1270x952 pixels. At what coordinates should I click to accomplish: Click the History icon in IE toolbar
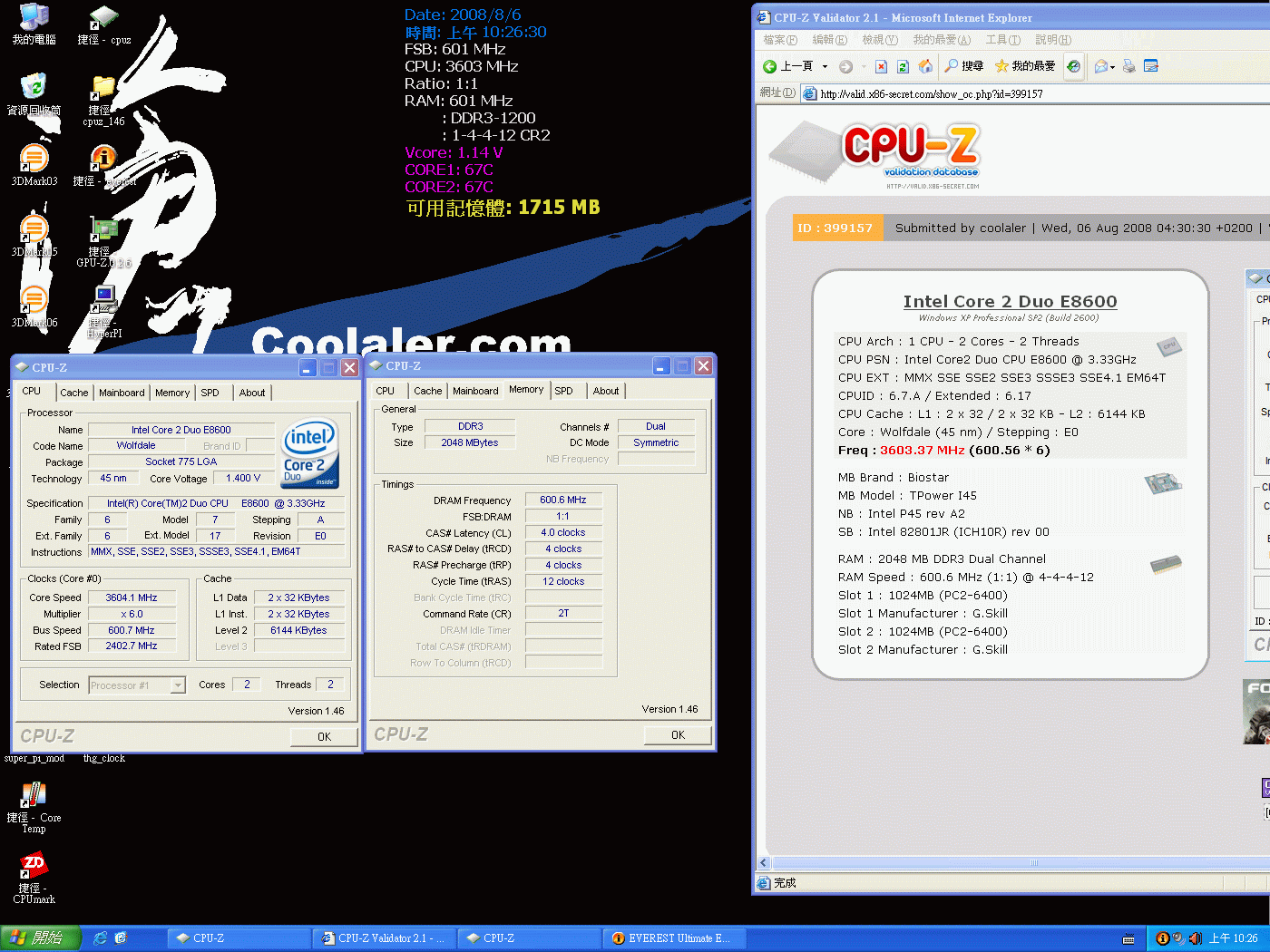pos(1073,66)
